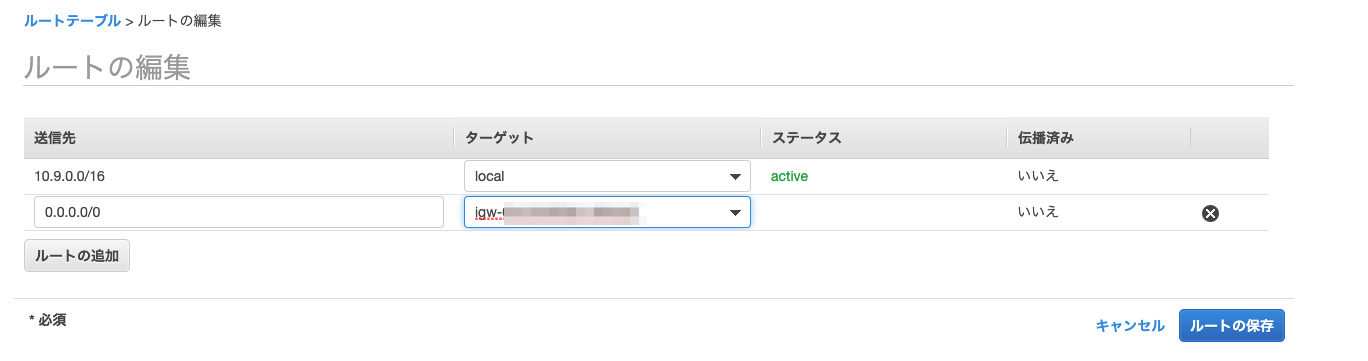Remove the 0.0.0.0/0 route with the X icon
Screen dimensions: 1368x361
point(1210,212)
